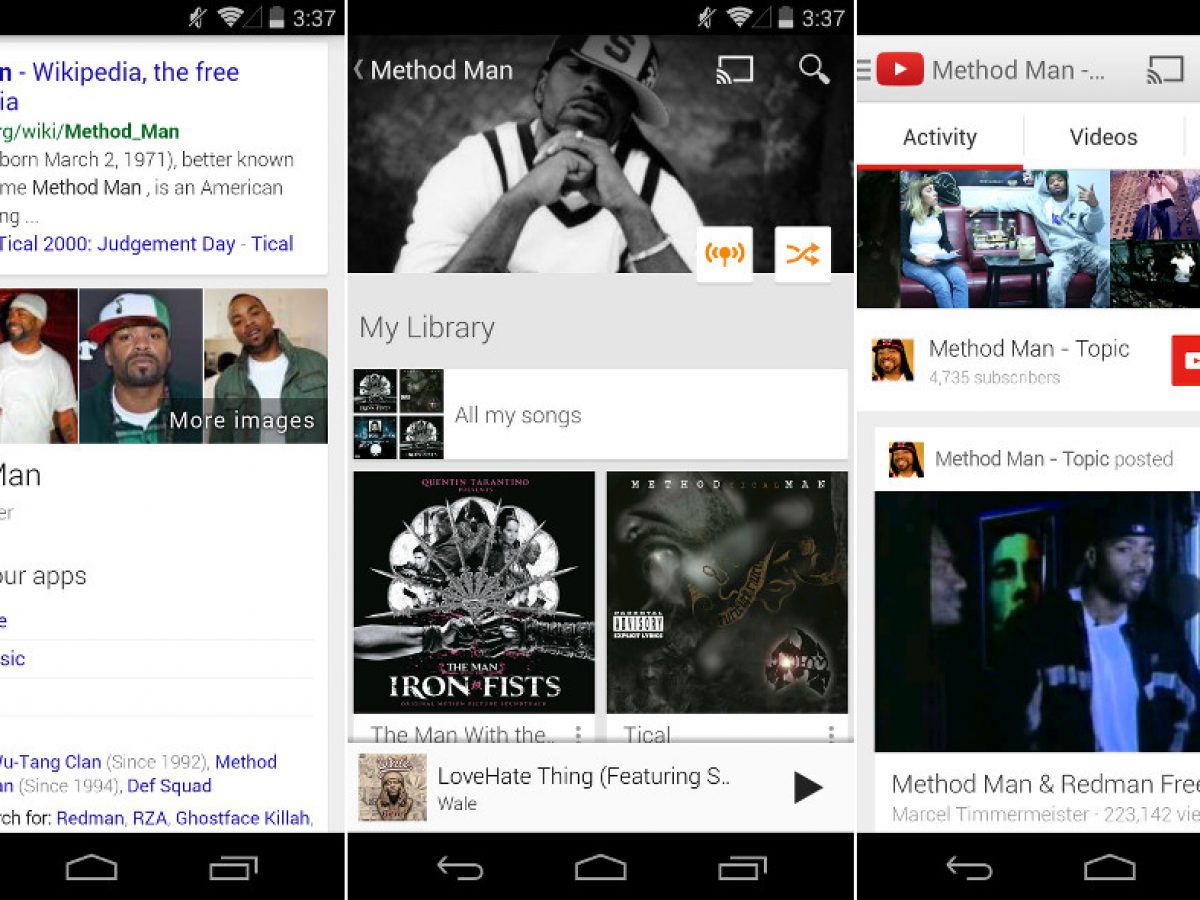1200x900 pixels.
Task: Subscribe to Method Man - Topic channel
Action: pos(1187,360)
